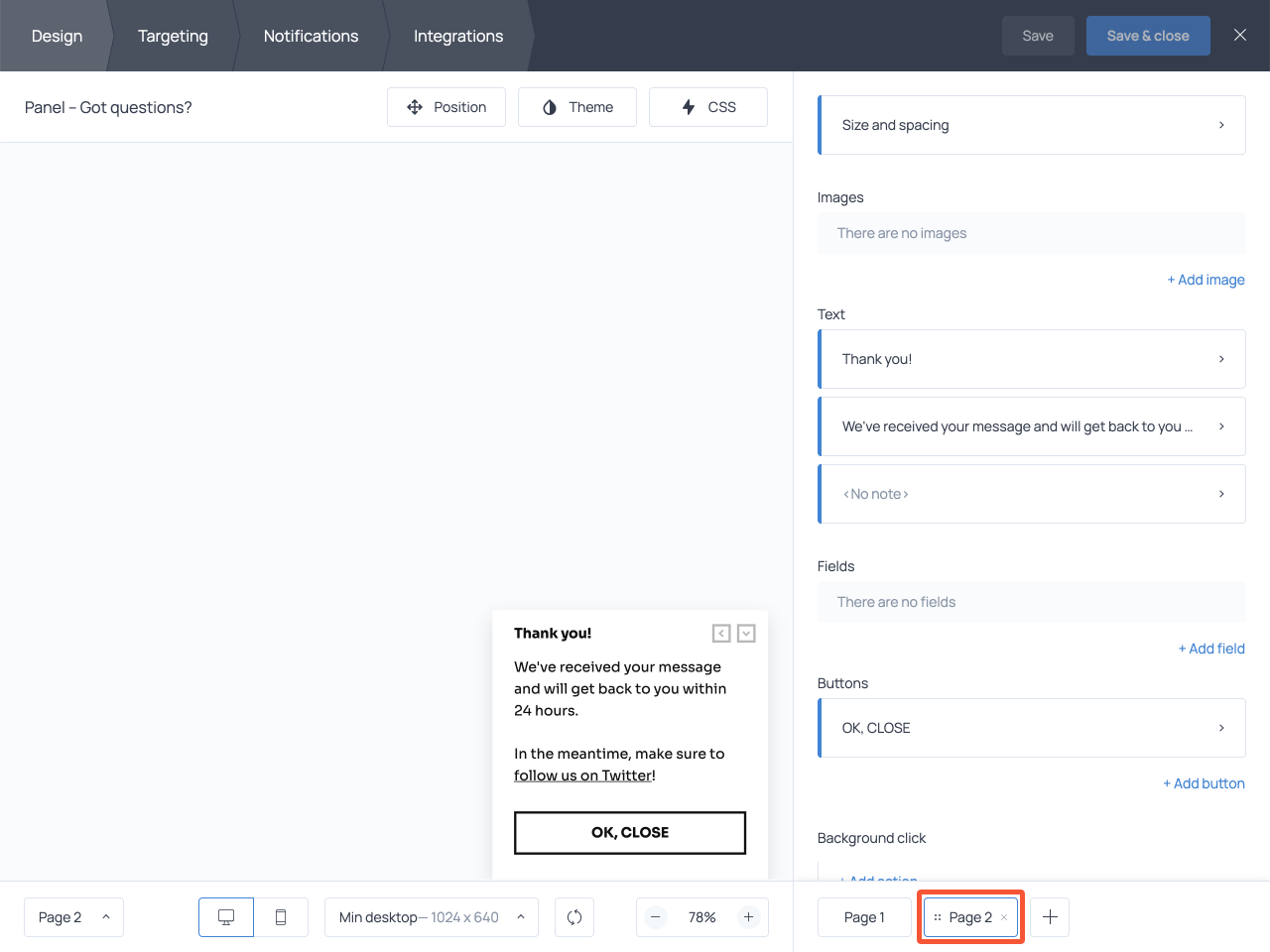This screenshot has height=952, width=1270.
Task: Switch to the Targeting tab
Action: pyautogui.click(x=173, y=36)
